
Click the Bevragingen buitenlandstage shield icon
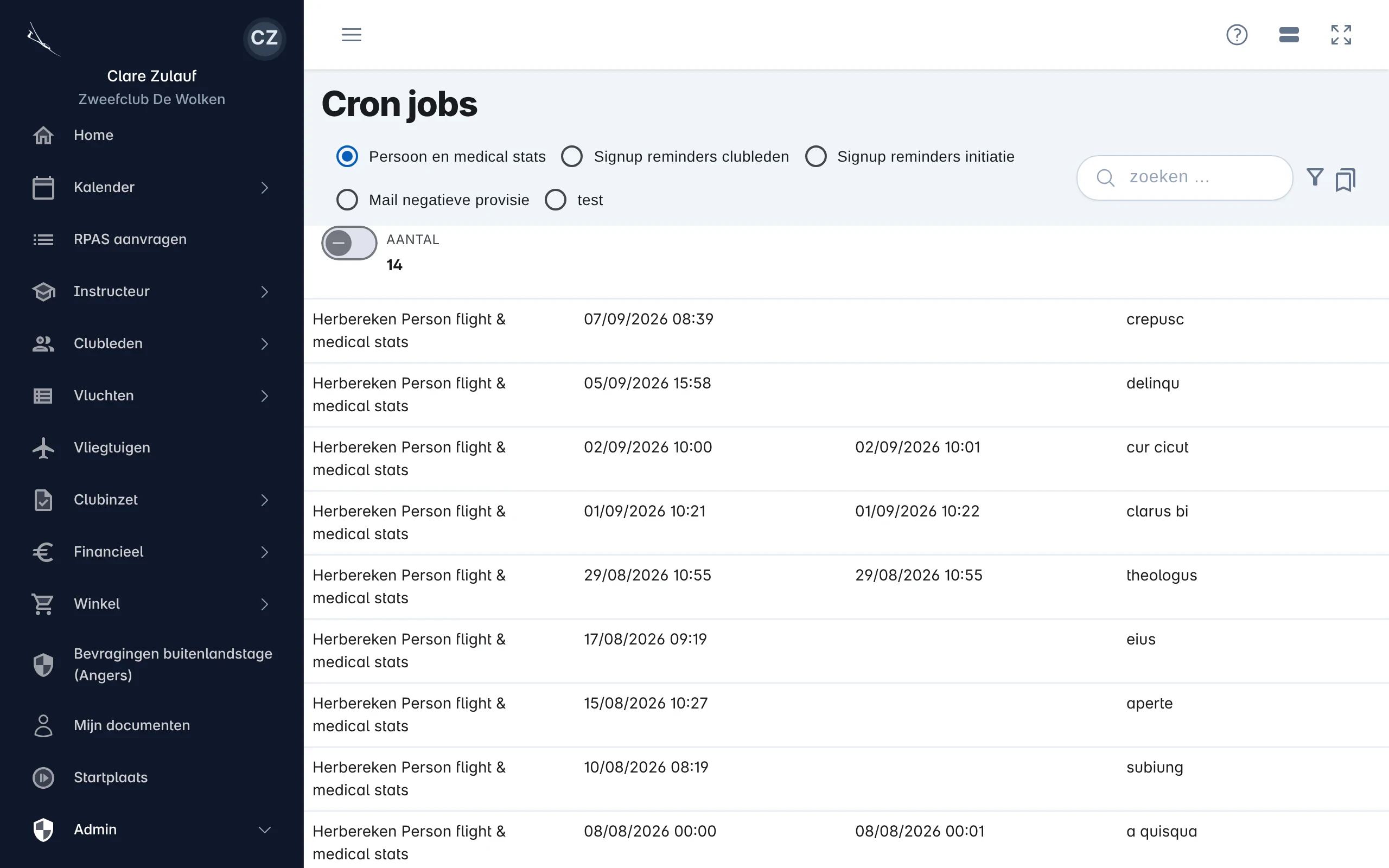(43, 665)
